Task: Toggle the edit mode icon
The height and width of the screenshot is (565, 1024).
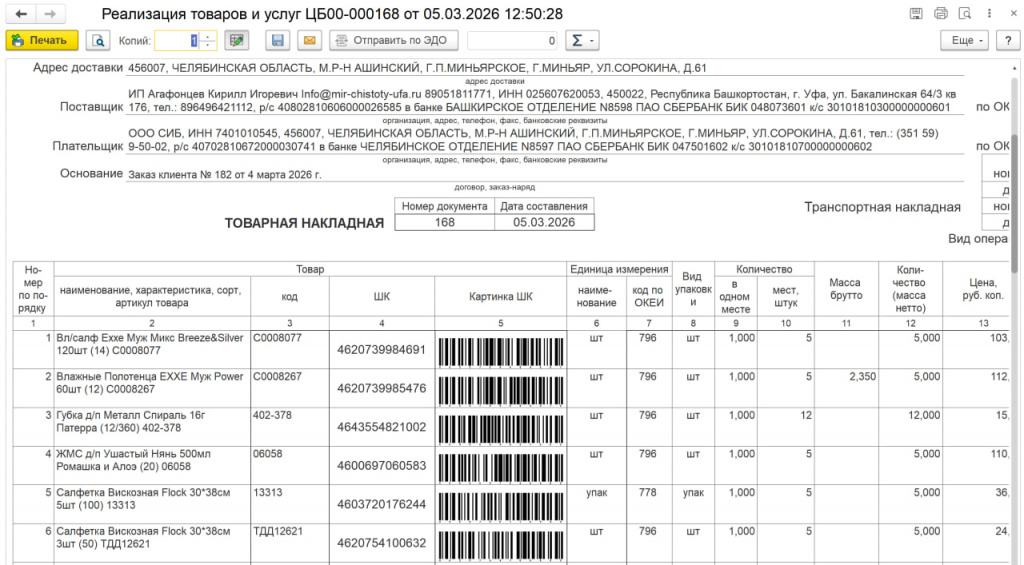Action: coord(236,40)
